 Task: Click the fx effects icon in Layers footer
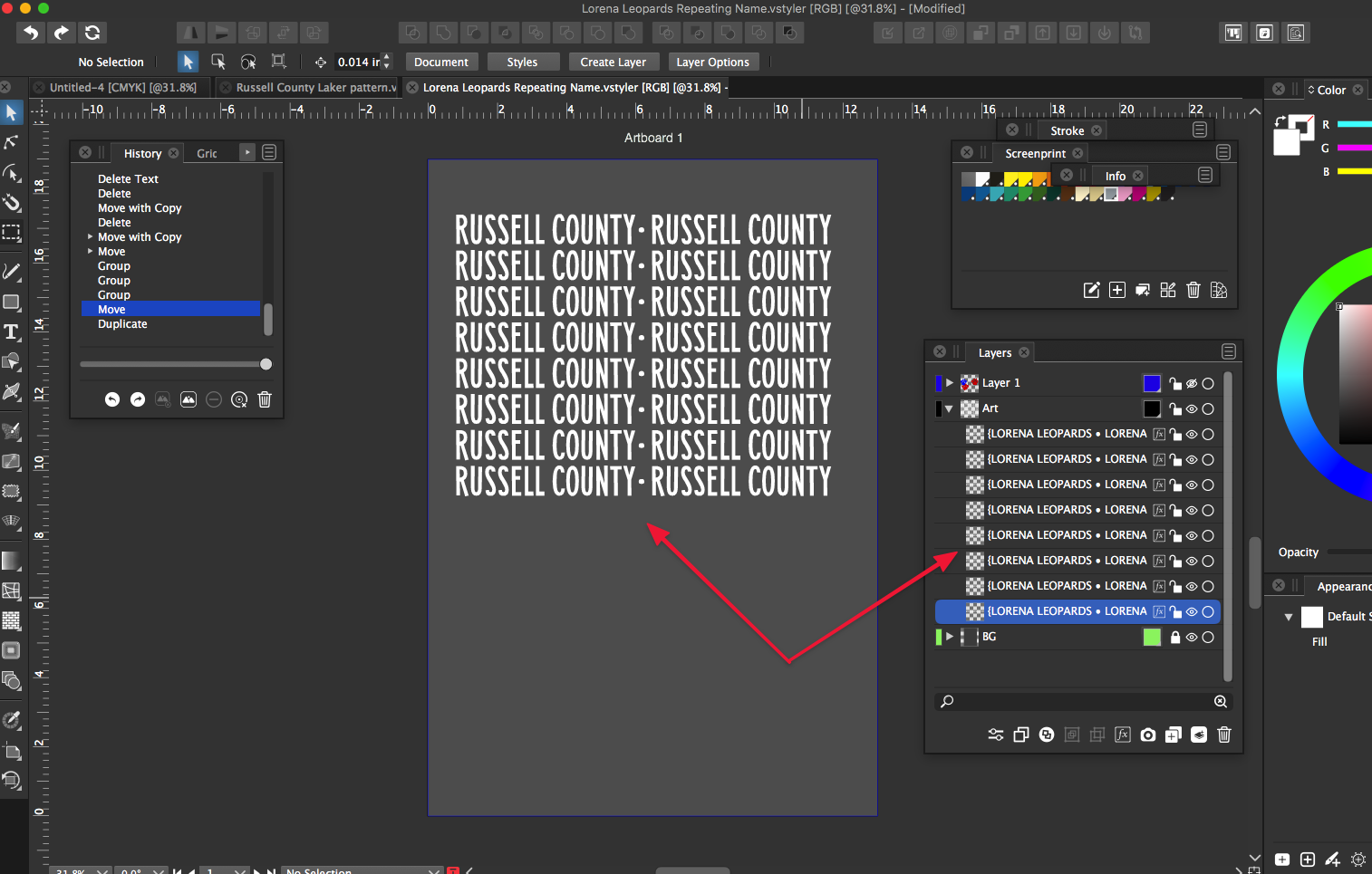(1122, 735)
